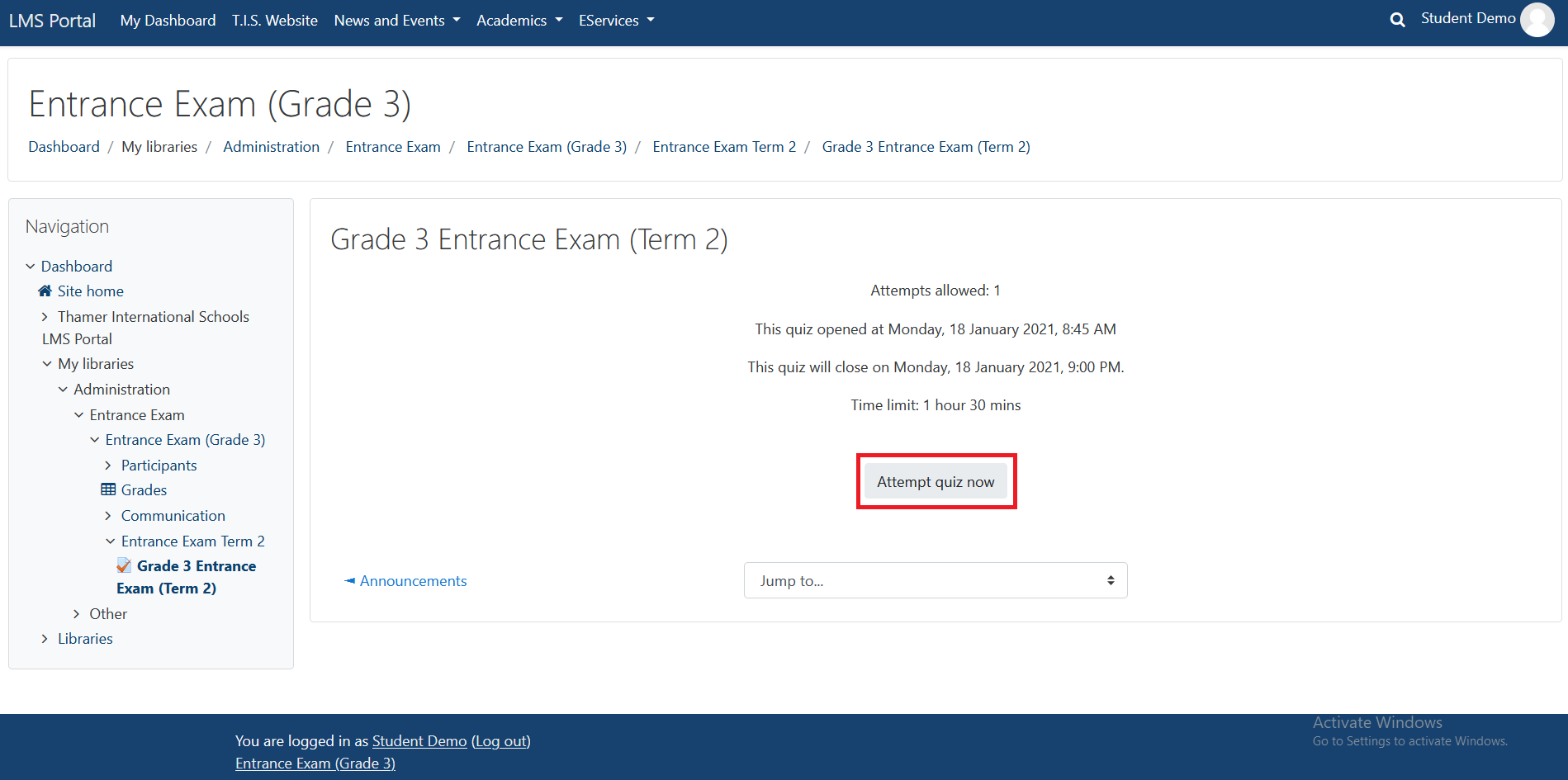The width and height of the screenshot is (1568, 780).
Task: Click the Attempts allowed: 1 text
Action: coord(936,290)
